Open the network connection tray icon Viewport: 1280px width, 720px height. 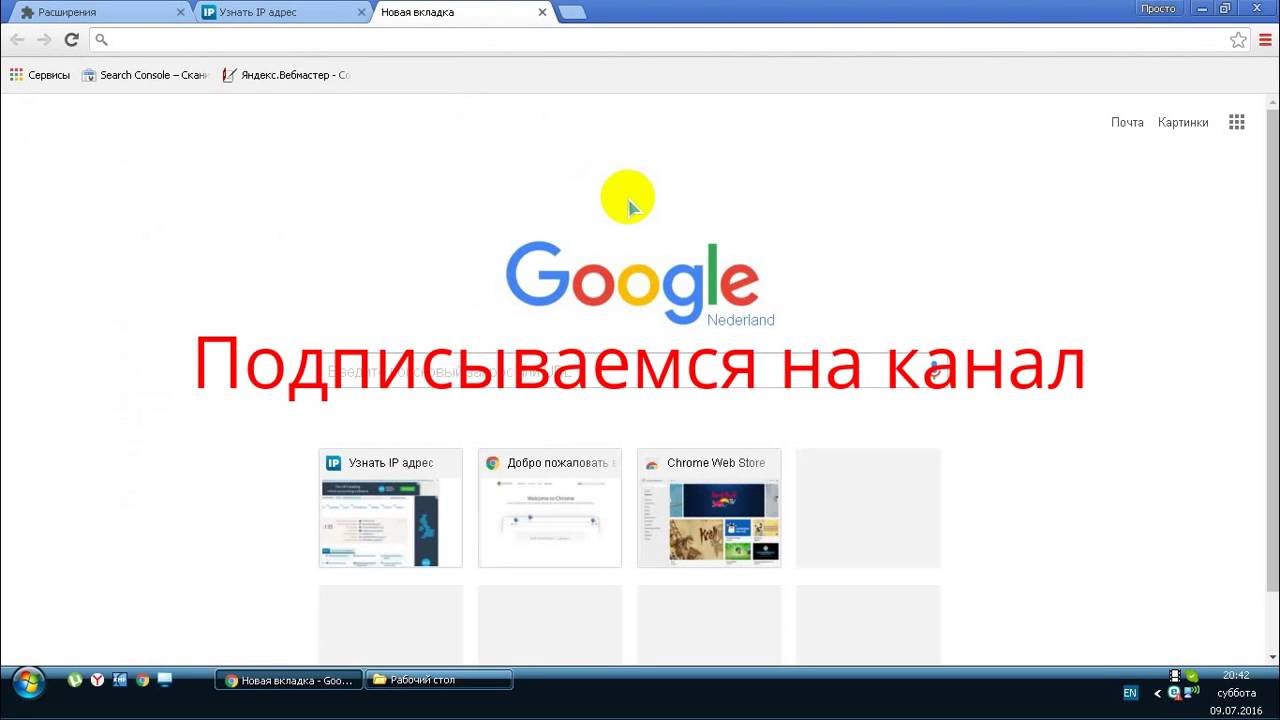click(x=1191, y=692)
